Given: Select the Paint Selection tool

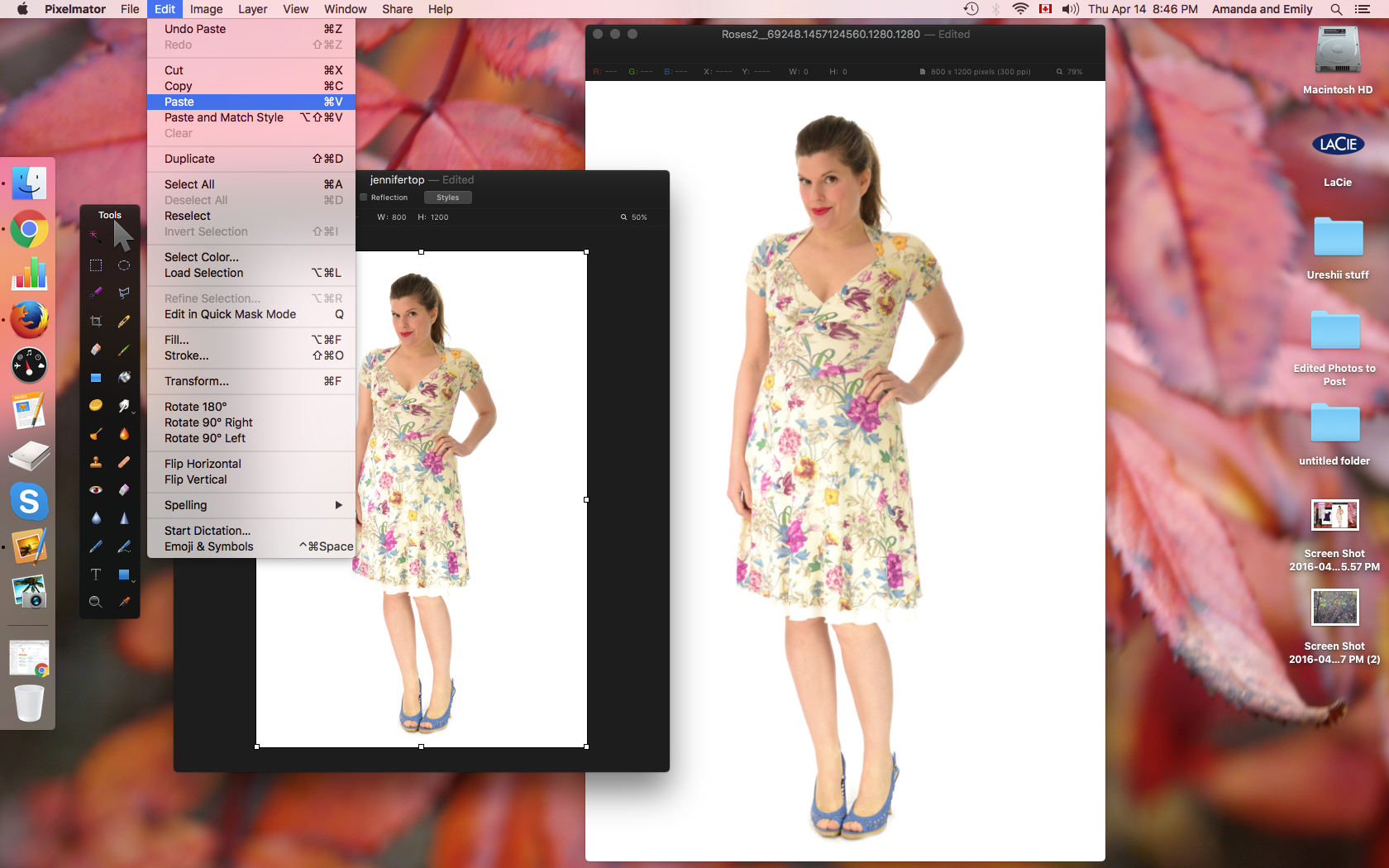Looking at the screenshot, I should (x=96, y=293).
